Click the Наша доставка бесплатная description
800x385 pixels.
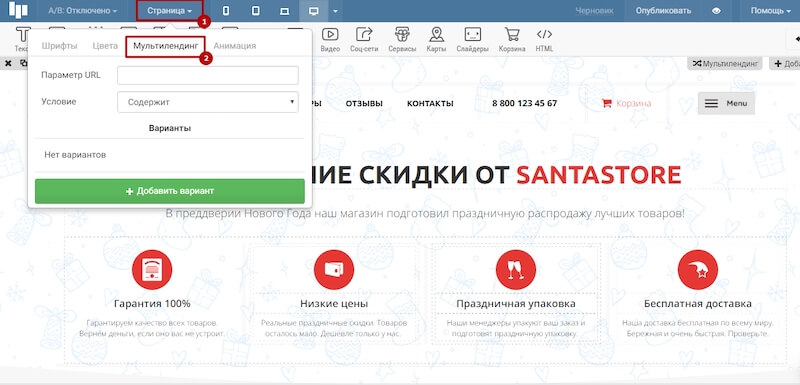[x=697, y=328]
